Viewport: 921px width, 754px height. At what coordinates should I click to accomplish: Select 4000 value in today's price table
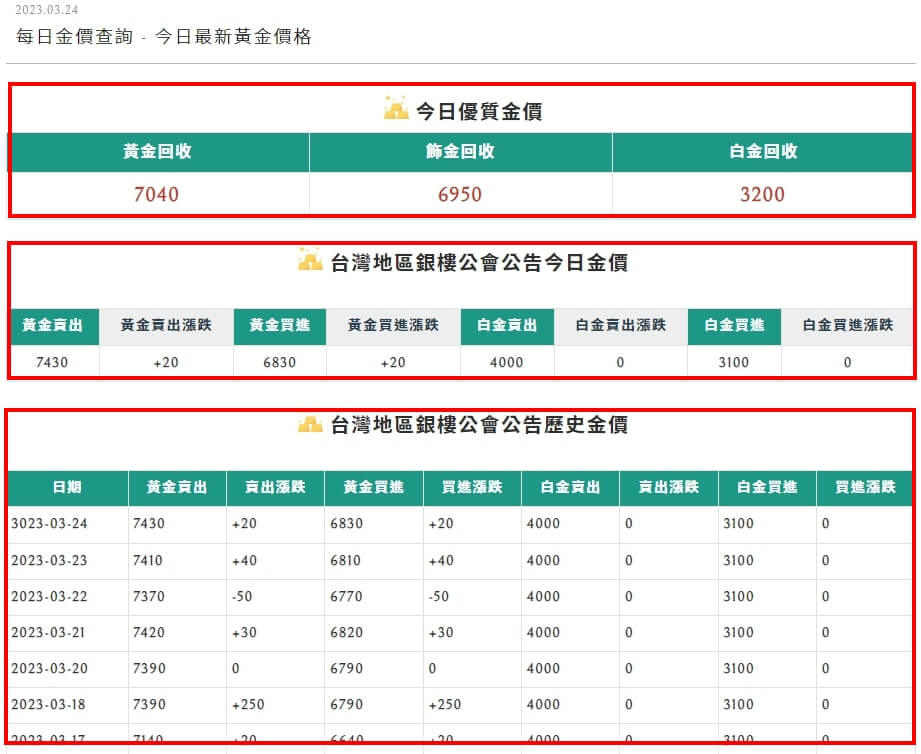click(507, 362)
